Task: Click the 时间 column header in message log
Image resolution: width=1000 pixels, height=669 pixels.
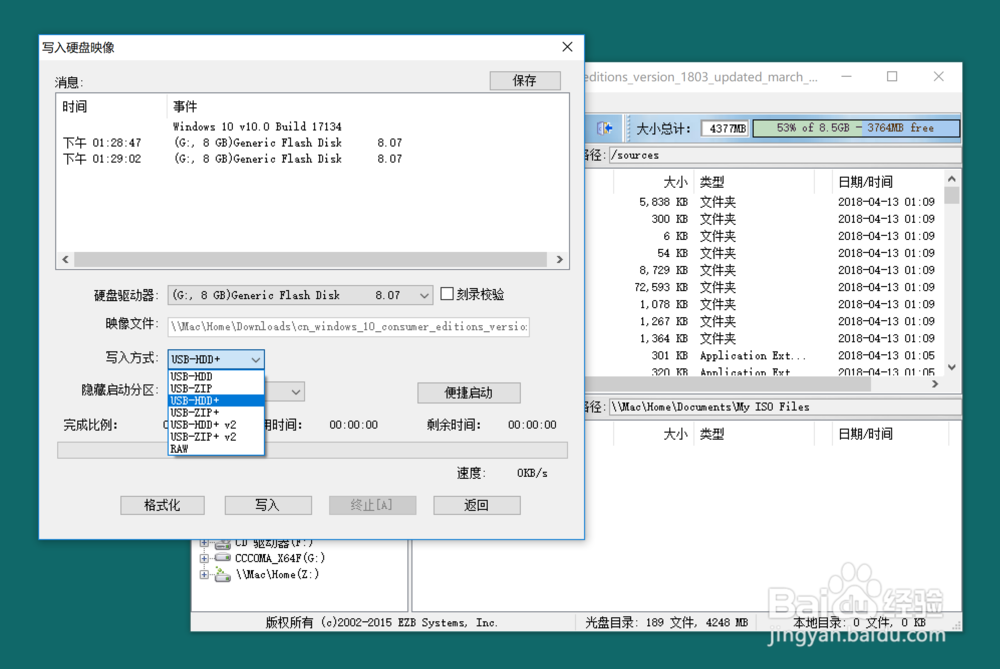Action: (x=75, y=107)
